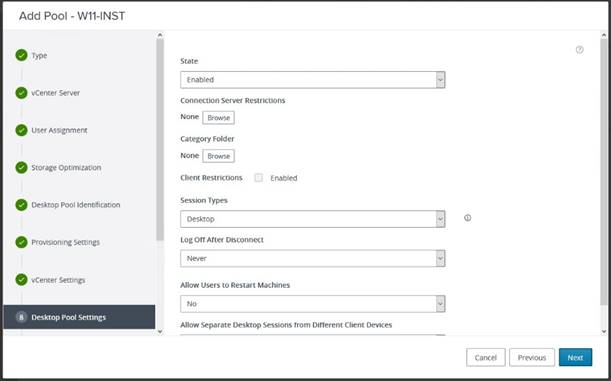Browse for a Category Folder
This screenshot has height=381, width=611.
click(x=218, y=156)
